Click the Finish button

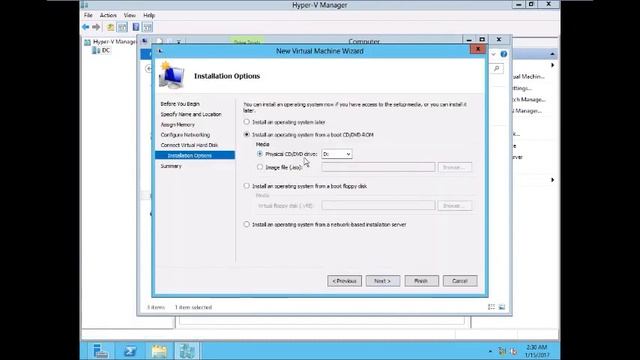(x=422, y=281)
